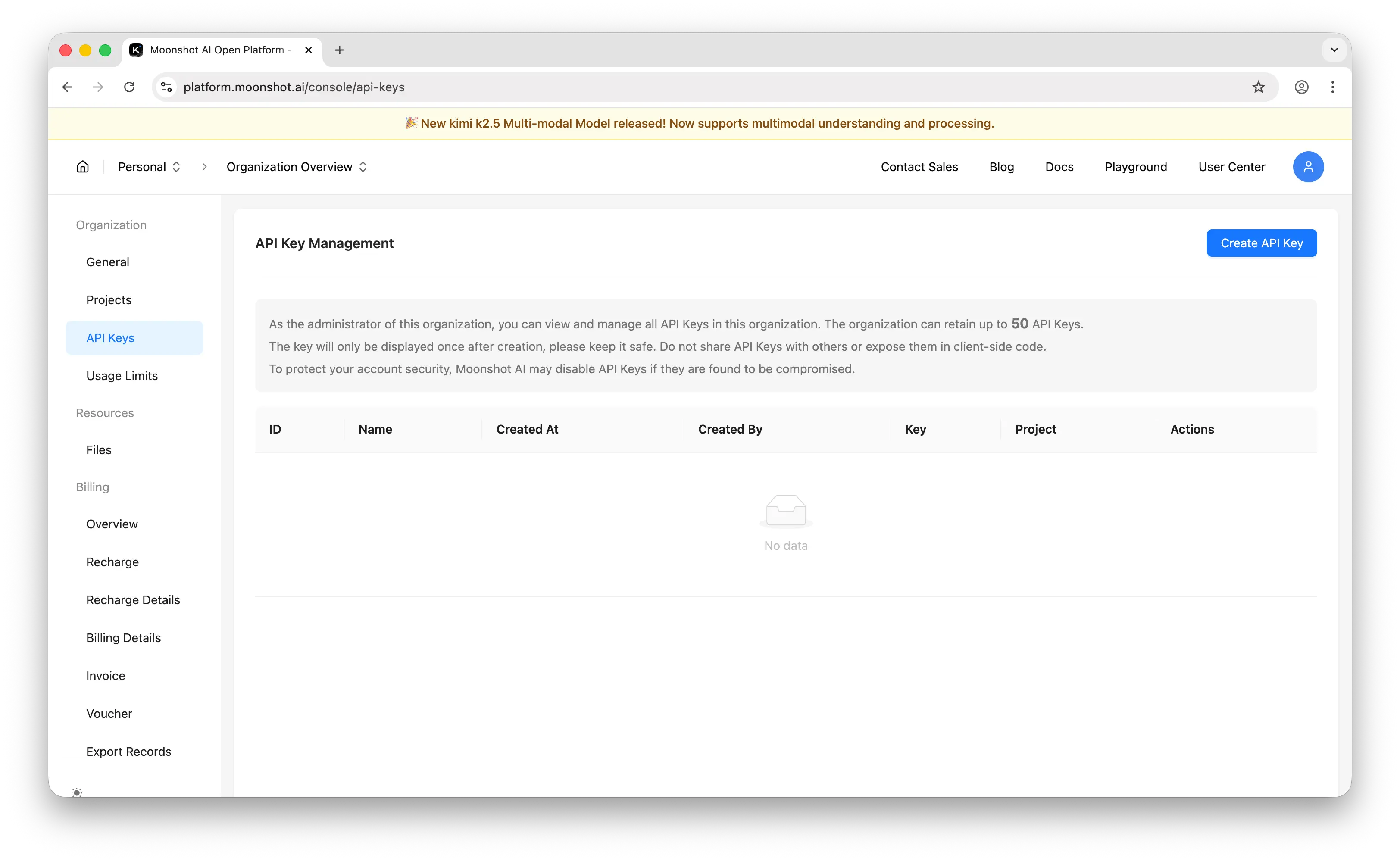The image size is (1400, 861).
Task: Click the browser profile icon
Action: (x=1302, y=87)
